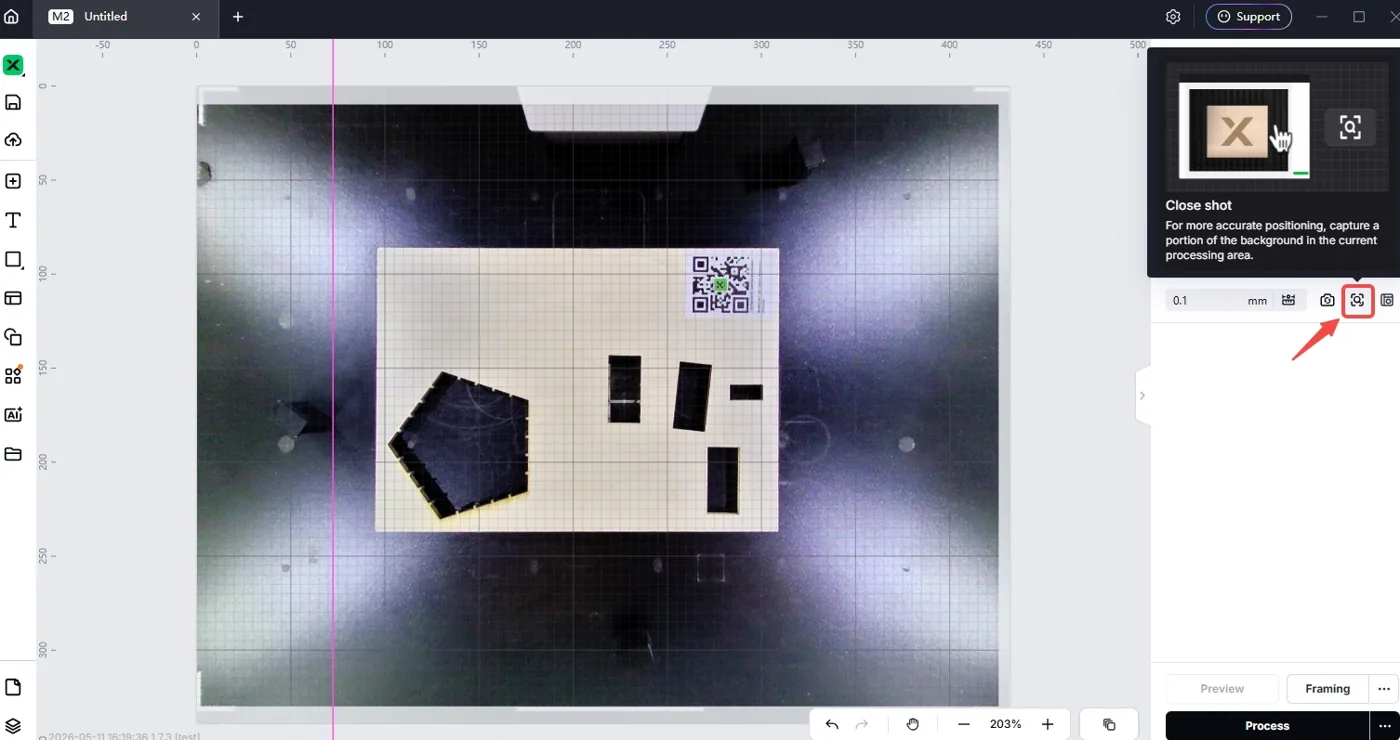Expand more options beside Framing button

click(1384, 689)
